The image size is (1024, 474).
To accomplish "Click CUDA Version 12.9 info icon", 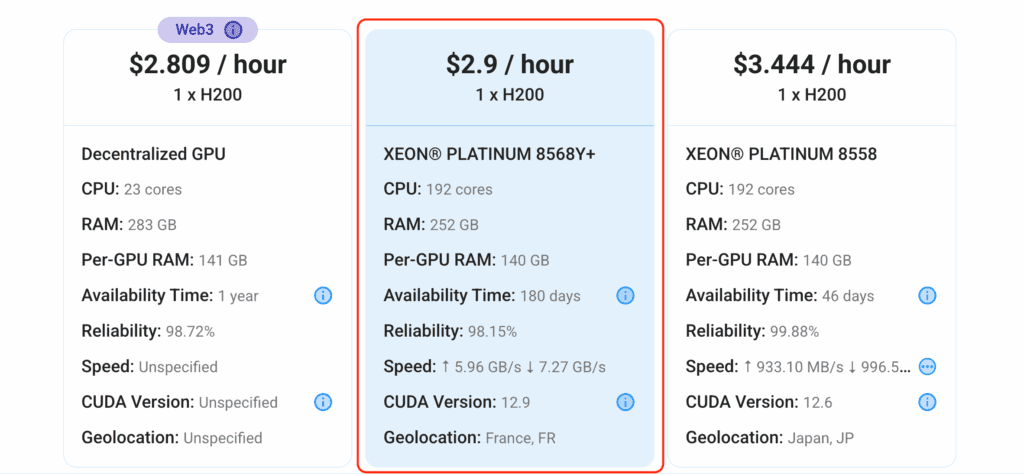I will 625,402.
